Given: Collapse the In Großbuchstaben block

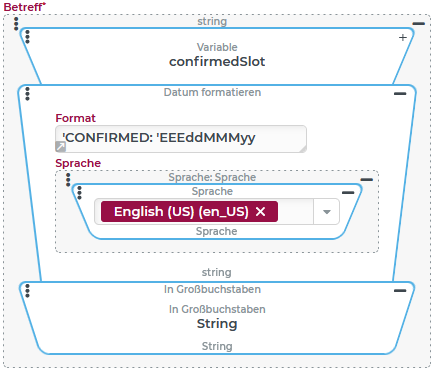Looking at the screenshot, I should 400,291.
